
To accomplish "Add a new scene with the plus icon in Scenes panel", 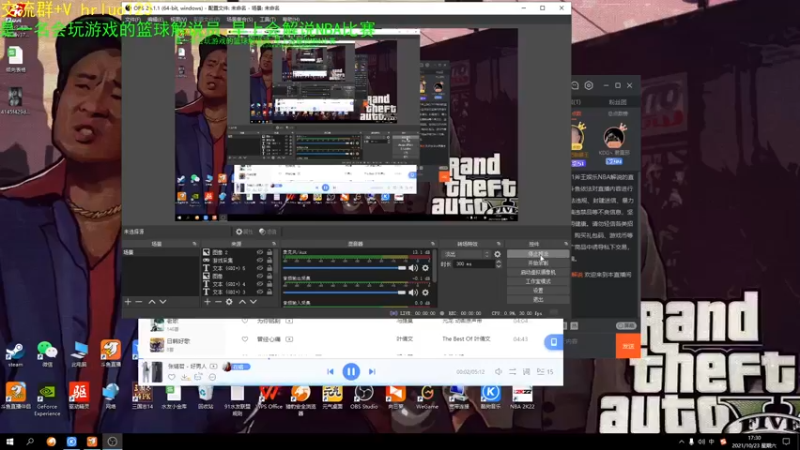I will [x=128, y=302].
